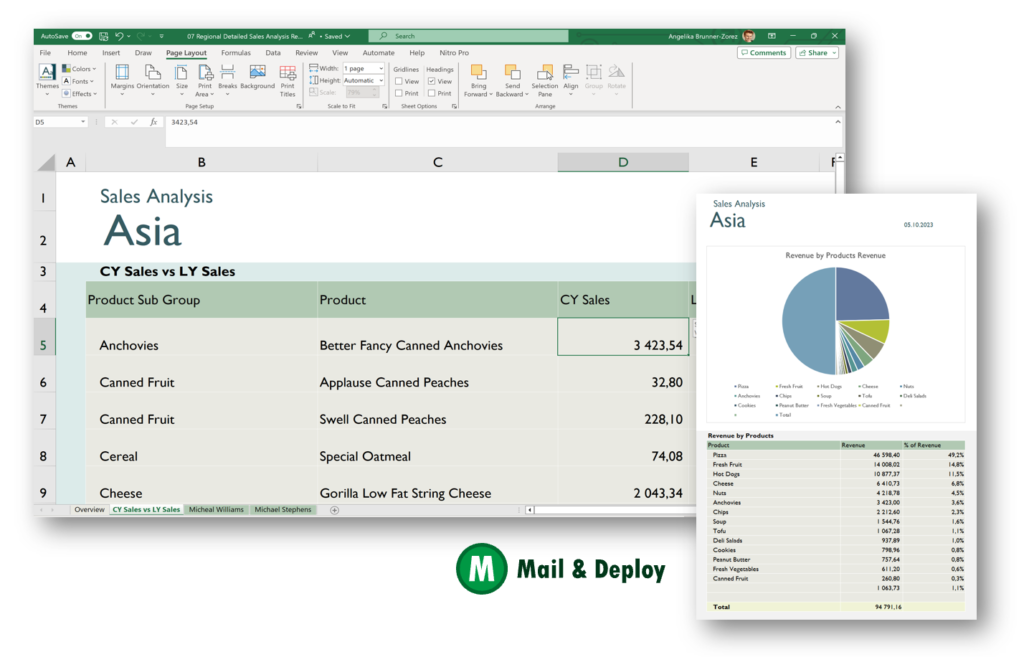Switch to the Home tab
This screenshot has height=657, width=1024.
[x=77, y=53]
